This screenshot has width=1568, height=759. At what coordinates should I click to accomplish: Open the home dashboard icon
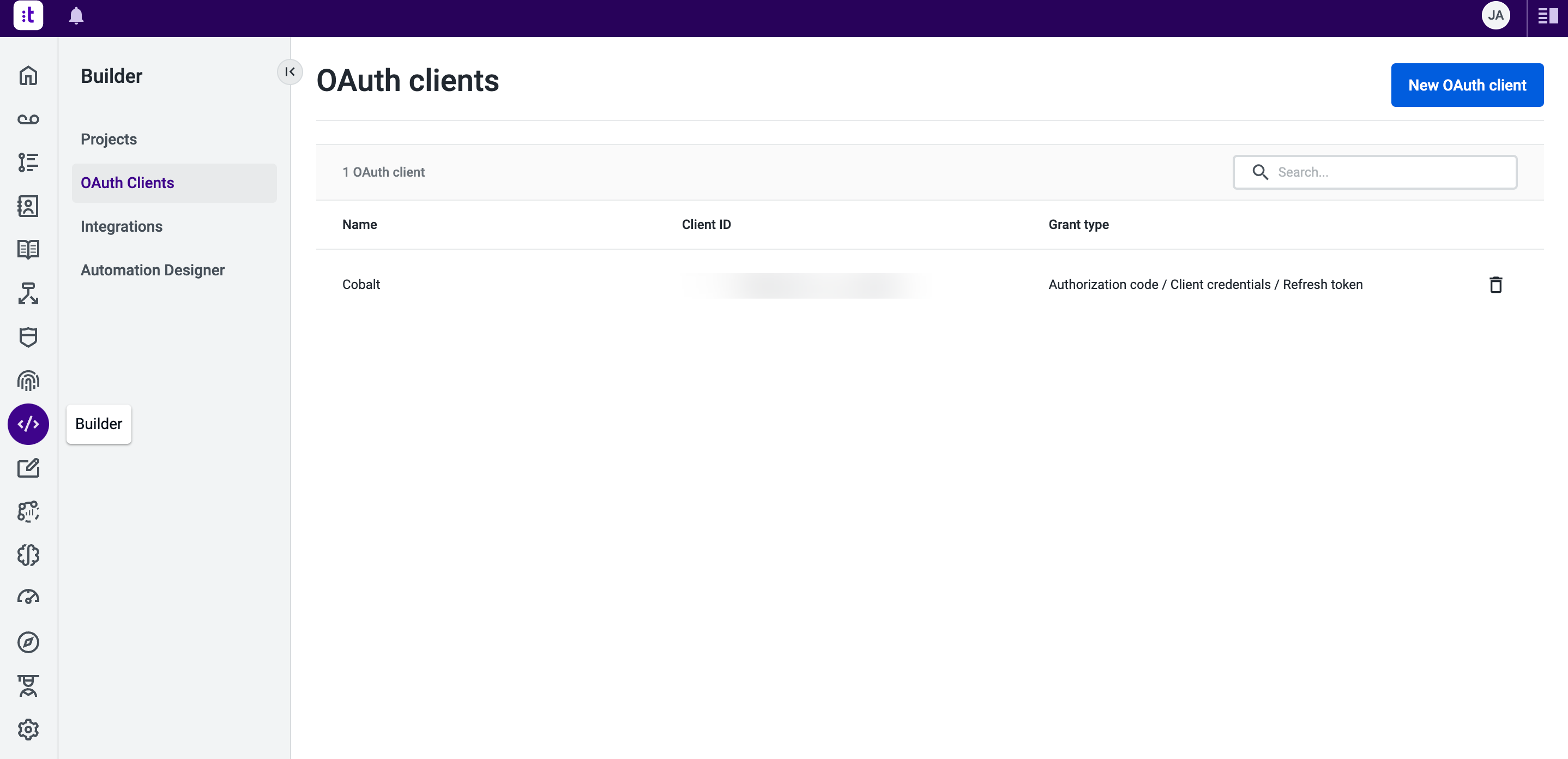(28, 75)
